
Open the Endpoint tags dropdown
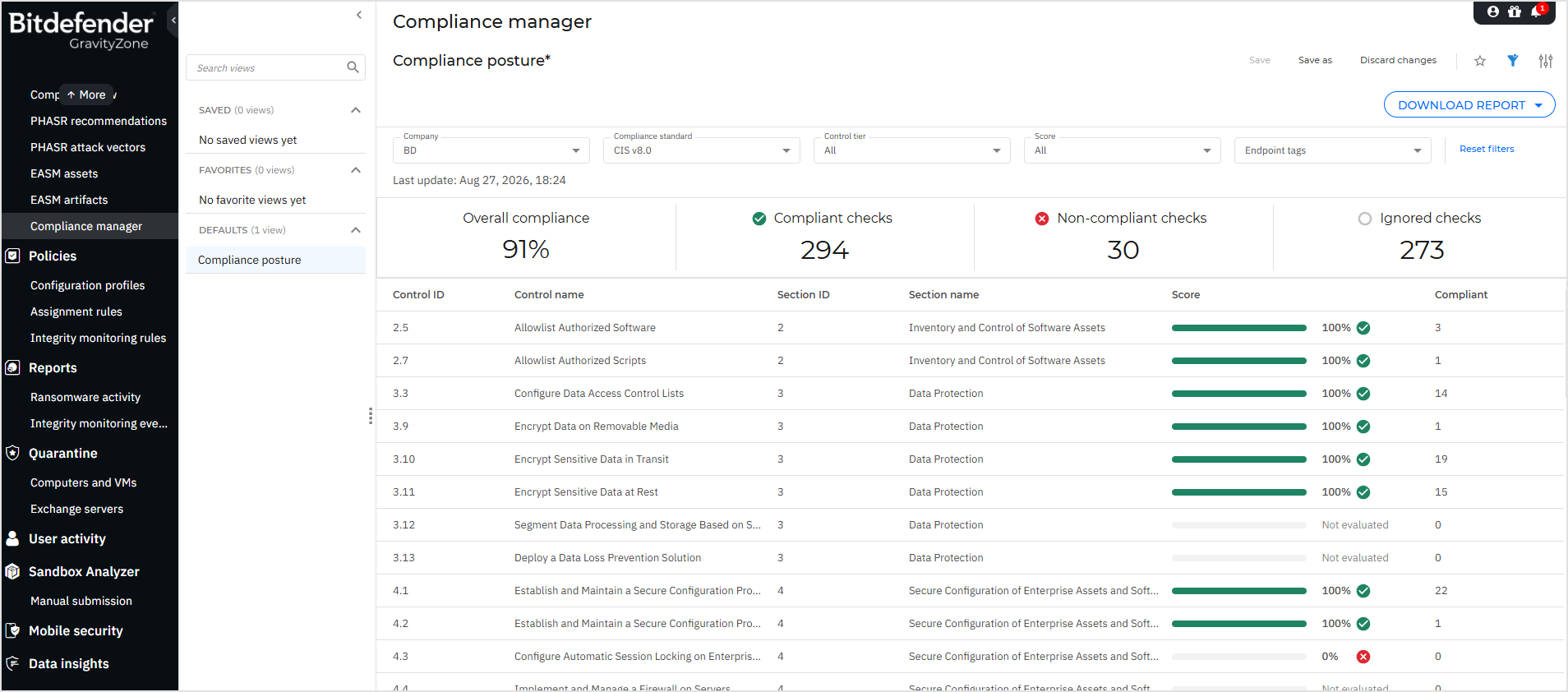pos(1333,150)
